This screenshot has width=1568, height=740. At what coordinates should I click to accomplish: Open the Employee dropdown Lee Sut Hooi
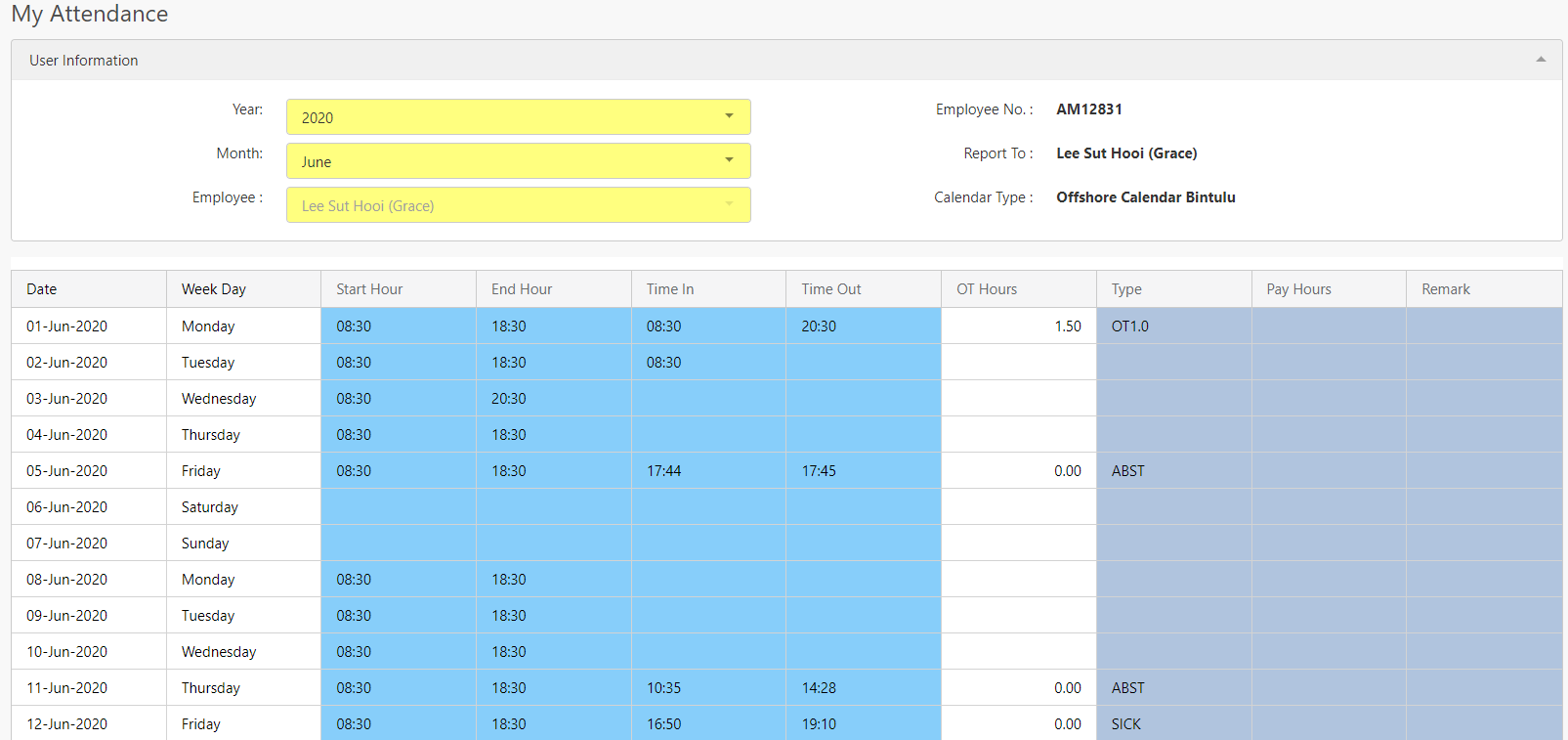click(518, 205)
